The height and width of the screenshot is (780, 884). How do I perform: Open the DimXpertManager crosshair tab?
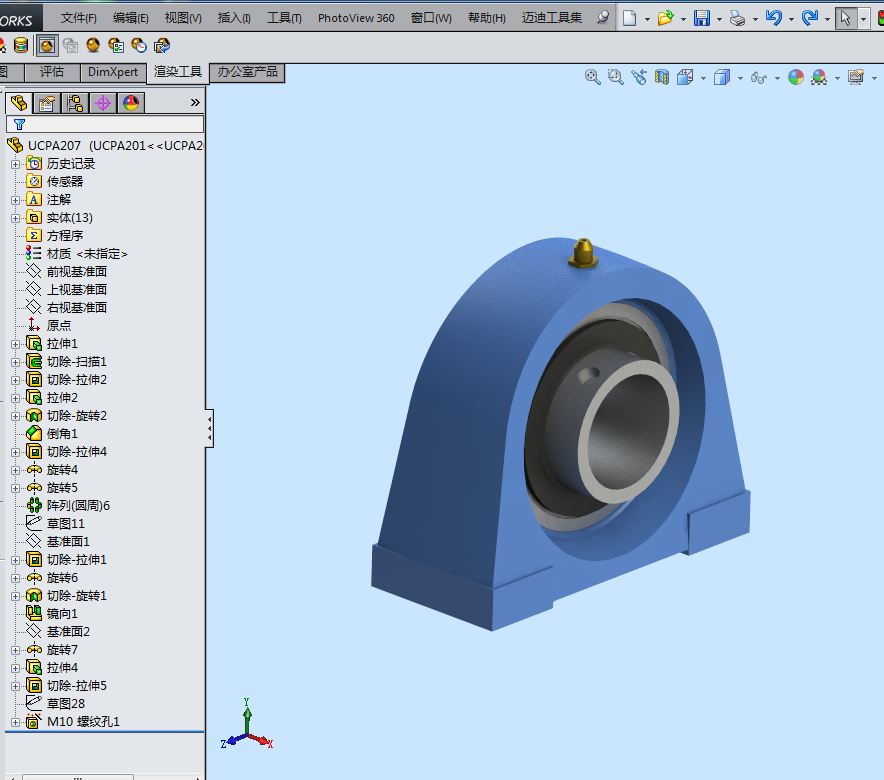pos(103,103)
